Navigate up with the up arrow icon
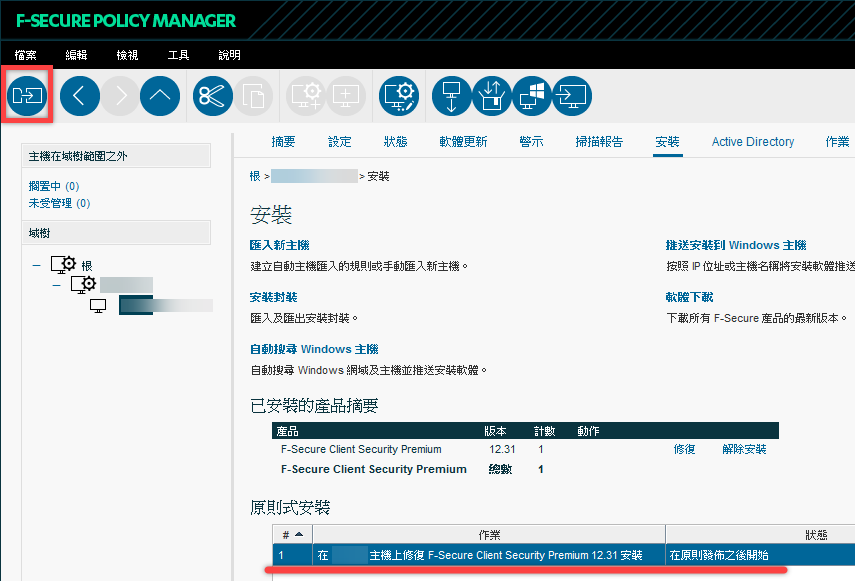 click(x=160, y=96)
